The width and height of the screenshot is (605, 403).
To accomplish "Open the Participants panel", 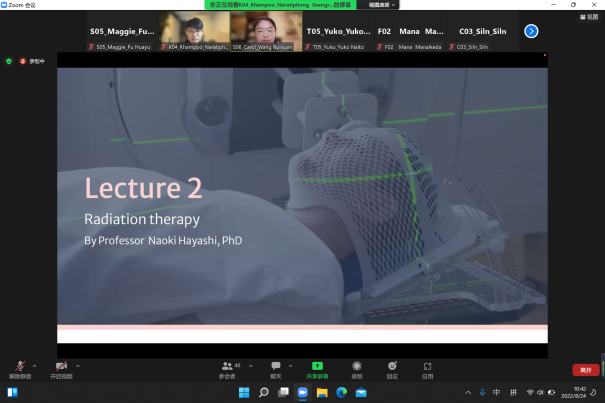I will click(228, 368).
